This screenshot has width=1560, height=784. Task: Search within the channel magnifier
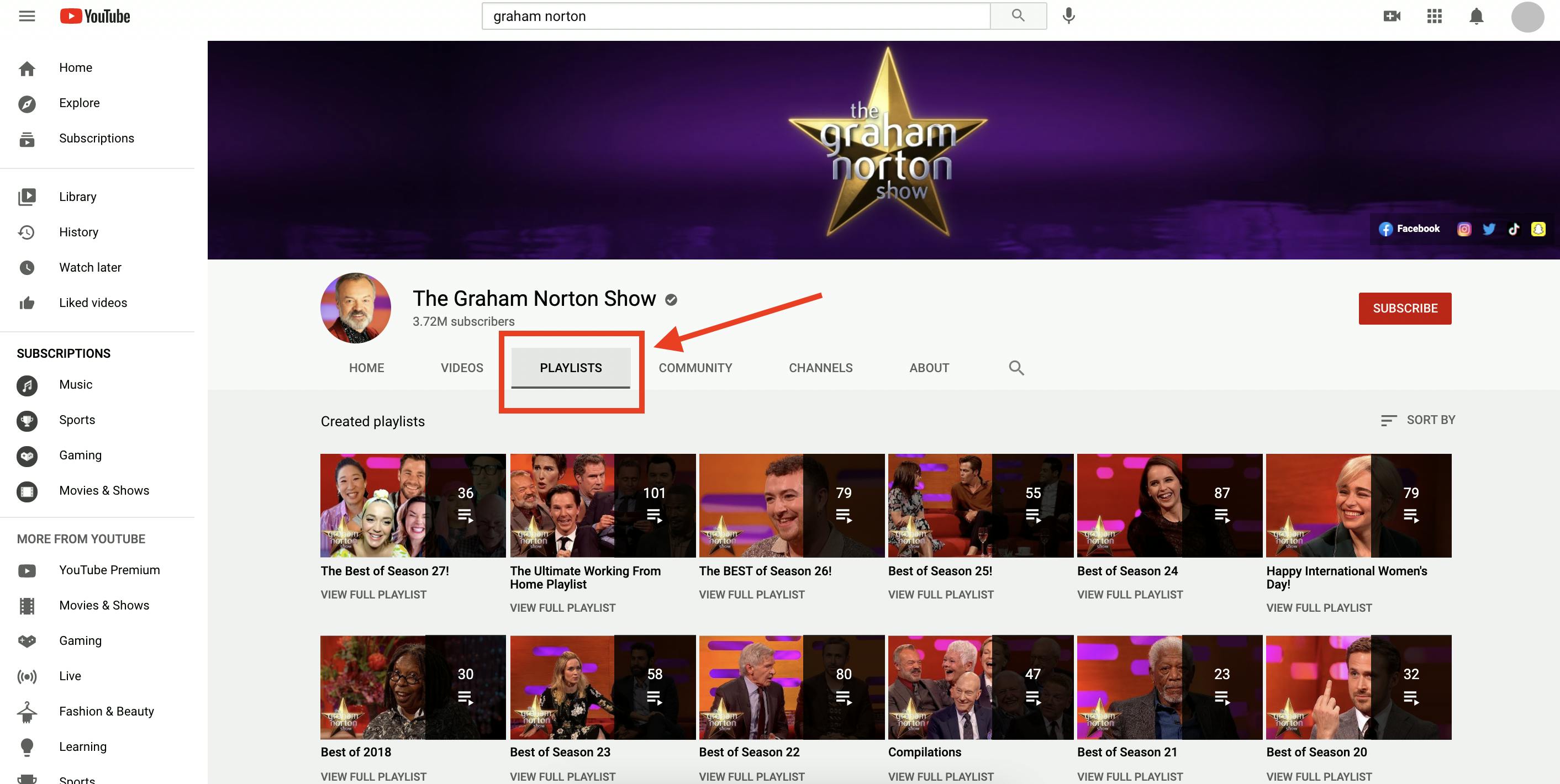[1016, 368]
